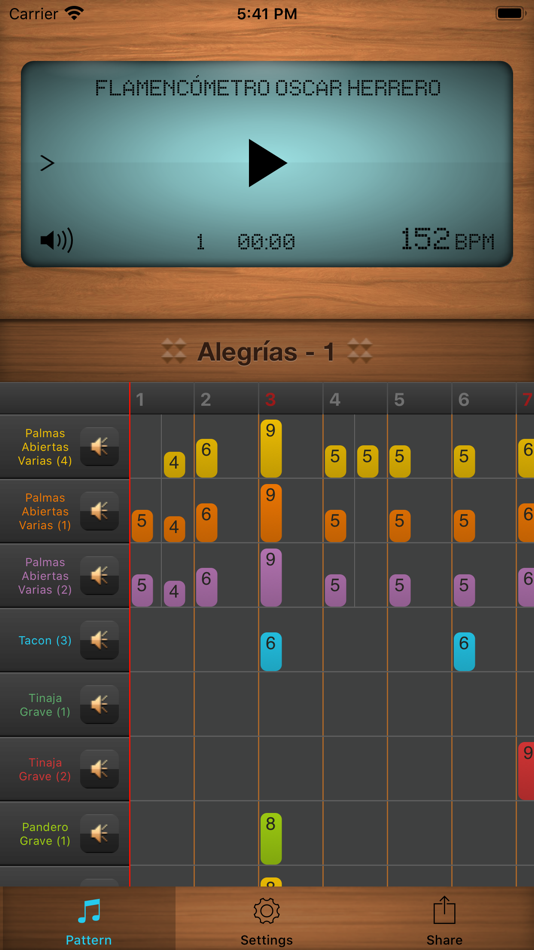Tap the 5:41 PM clock
The height and width of the screenshot is (950, 534).
(x=267, y=13)
